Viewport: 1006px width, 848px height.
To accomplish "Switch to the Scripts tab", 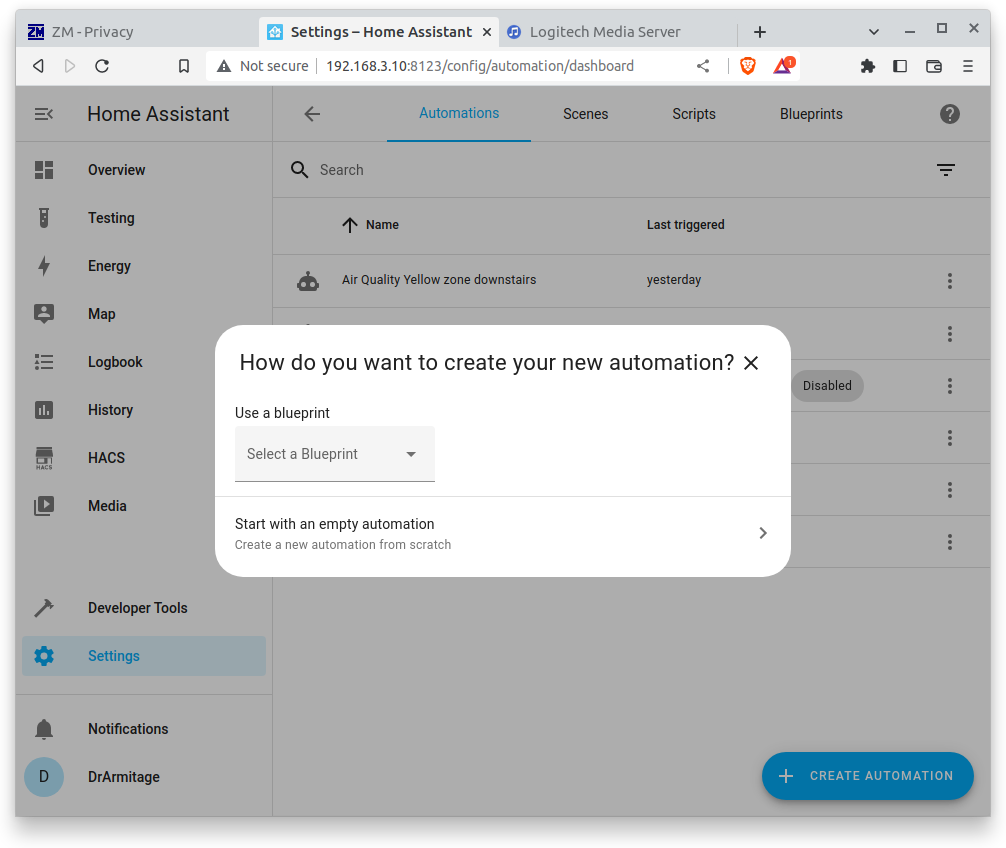I will (x=694, y=114).
